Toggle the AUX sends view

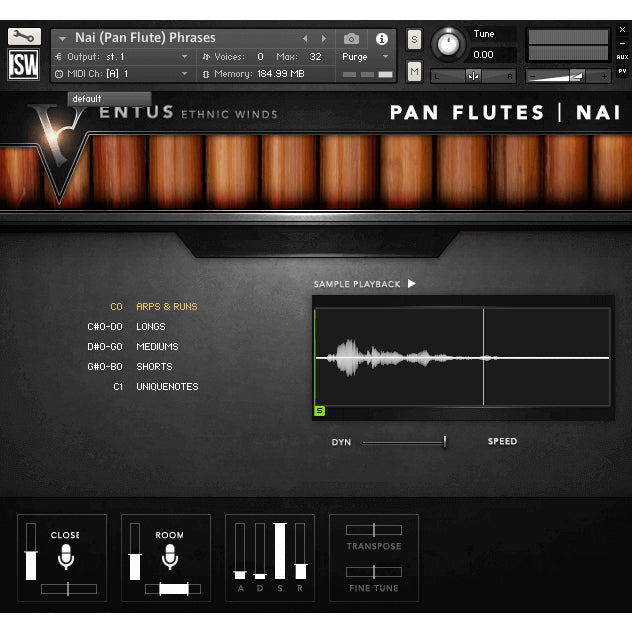622,57
